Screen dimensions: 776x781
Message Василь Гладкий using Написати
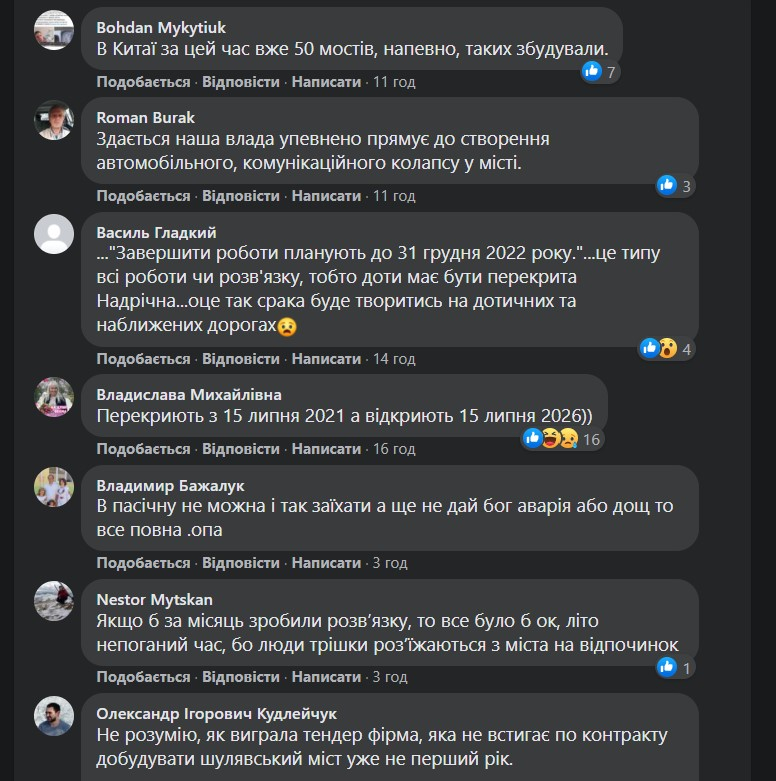click(326, 358)
